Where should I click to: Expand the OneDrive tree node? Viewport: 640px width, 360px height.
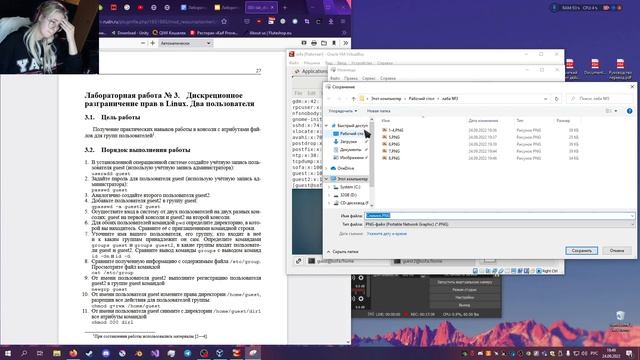(327, 168)
